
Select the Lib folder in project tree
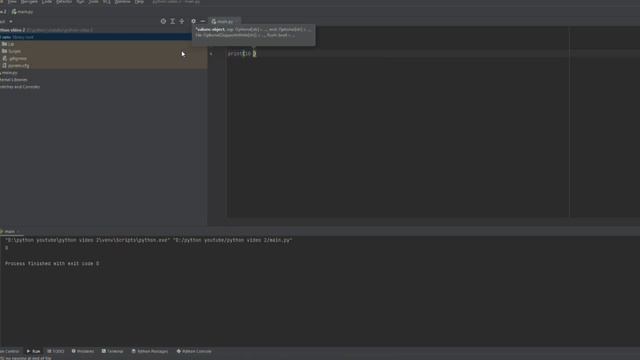click(x=8, y=44)
